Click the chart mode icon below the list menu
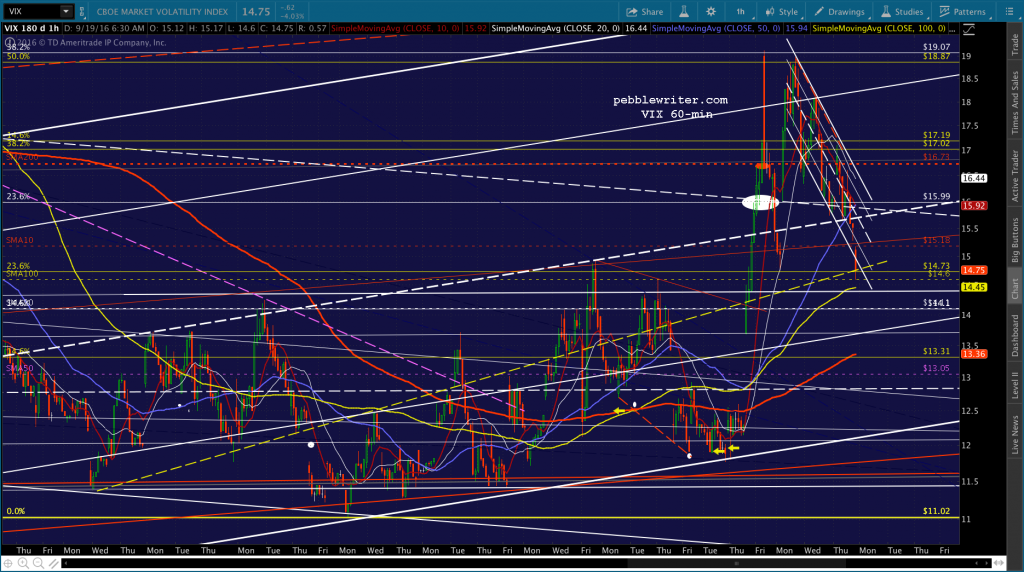 tap(969, 29)
